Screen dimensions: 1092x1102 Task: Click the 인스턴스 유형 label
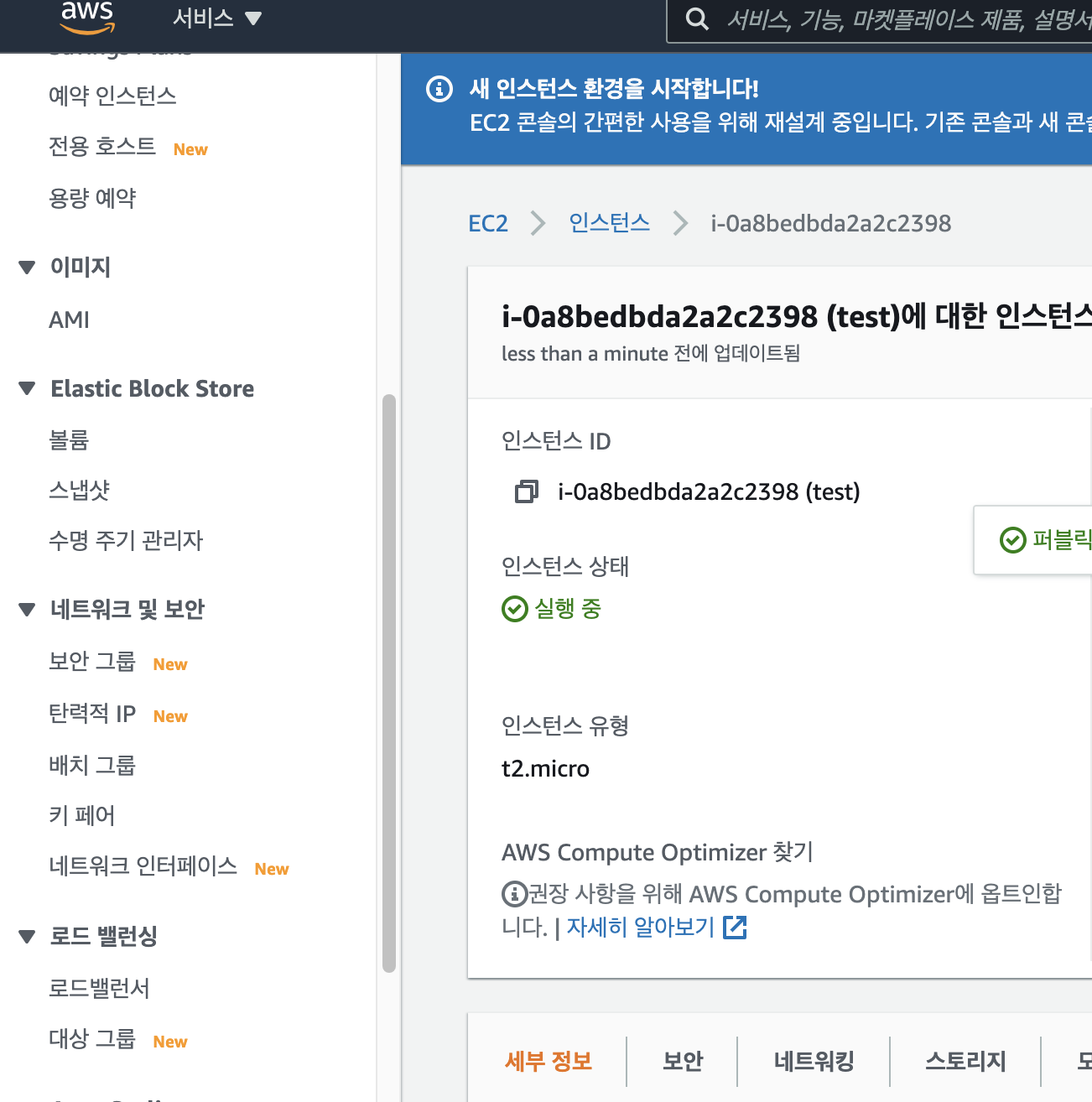pyautogui.click(x=565, y=726)
